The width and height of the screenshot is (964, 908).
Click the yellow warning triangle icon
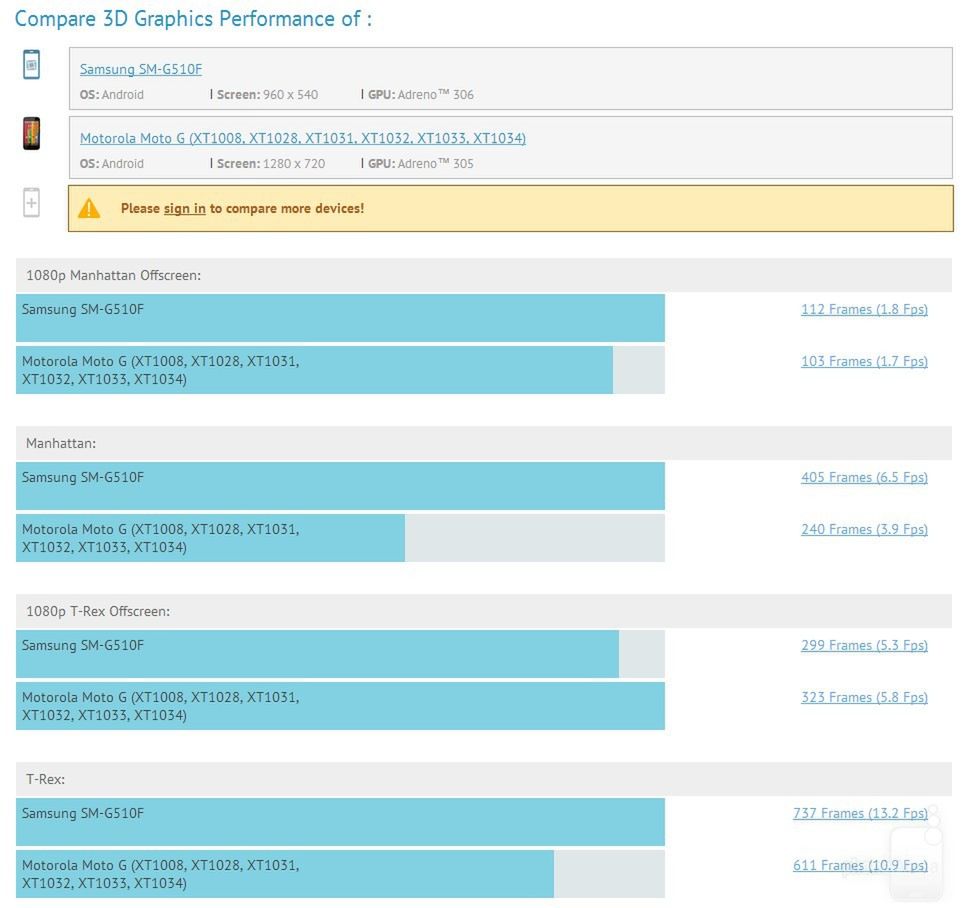tap(89, 208)
